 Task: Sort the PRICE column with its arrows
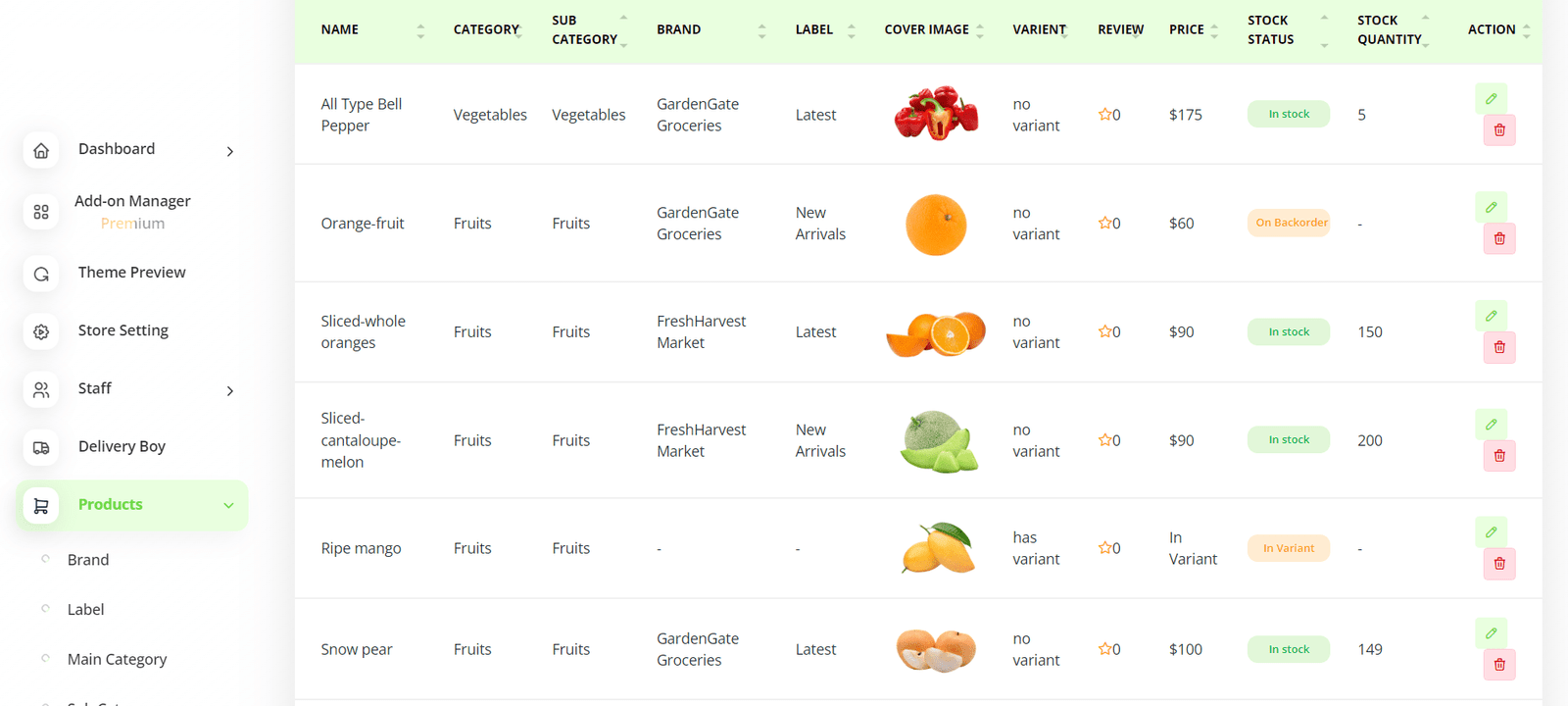[1216, 28]
